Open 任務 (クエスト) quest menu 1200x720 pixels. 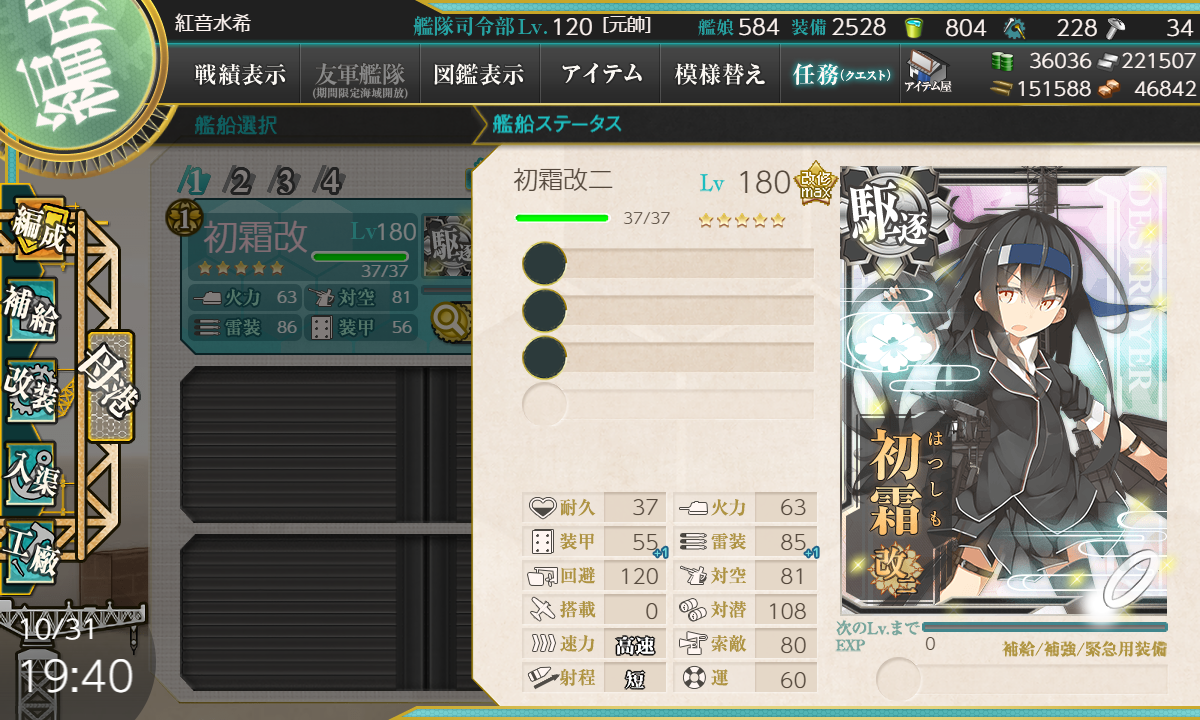(840, 74)
